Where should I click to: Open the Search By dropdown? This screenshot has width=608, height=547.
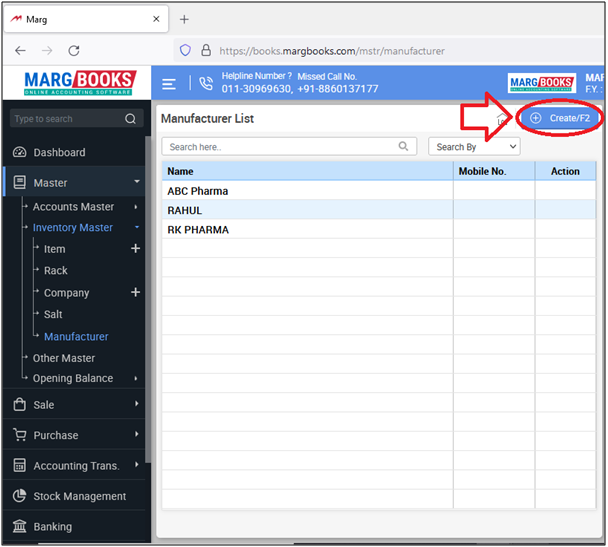pyautogui.click(x=474, y=147)
